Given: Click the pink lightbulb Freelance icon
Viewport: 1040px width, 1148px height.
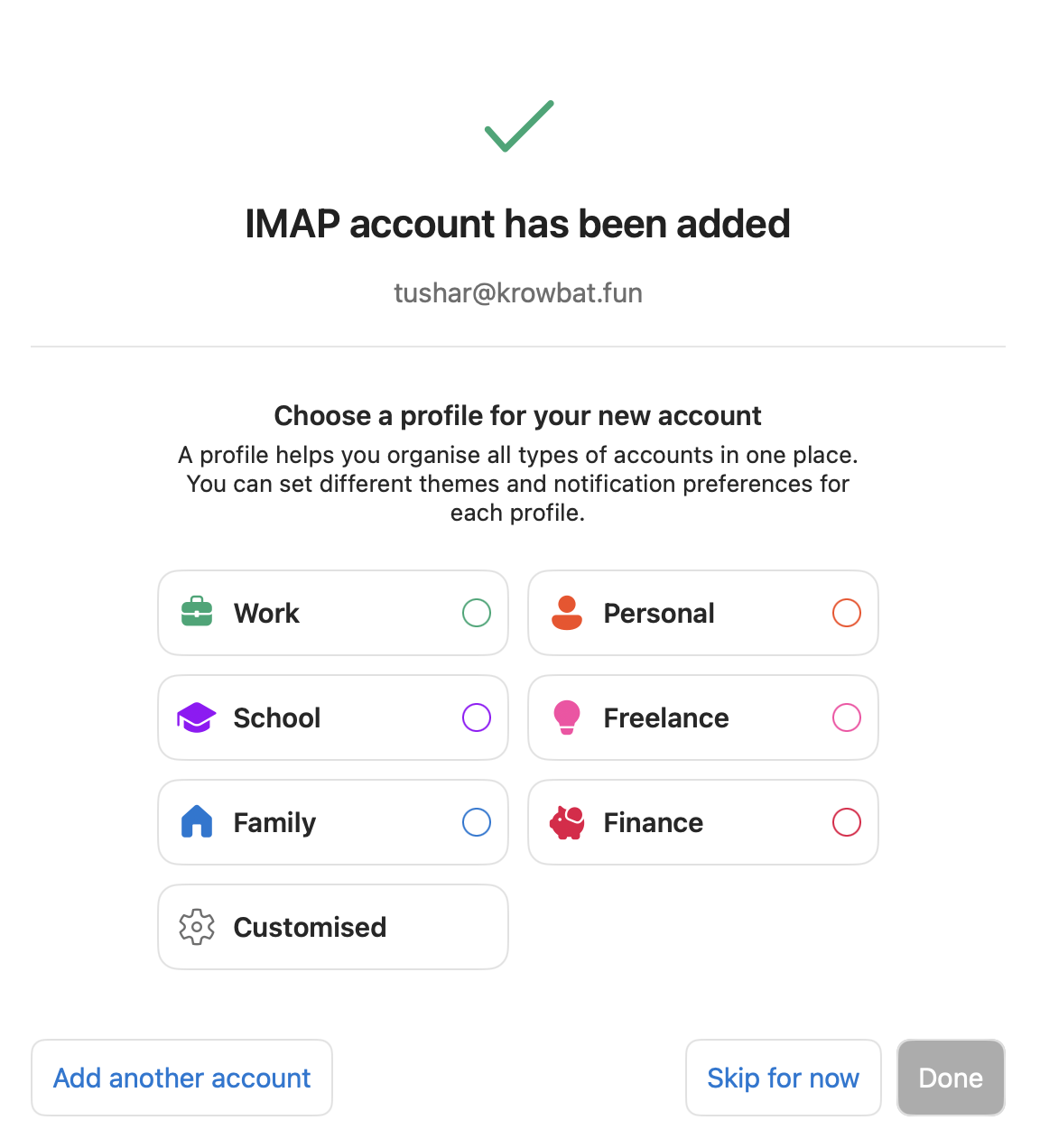Looking at the screenshot, I should tap(567, 717).
